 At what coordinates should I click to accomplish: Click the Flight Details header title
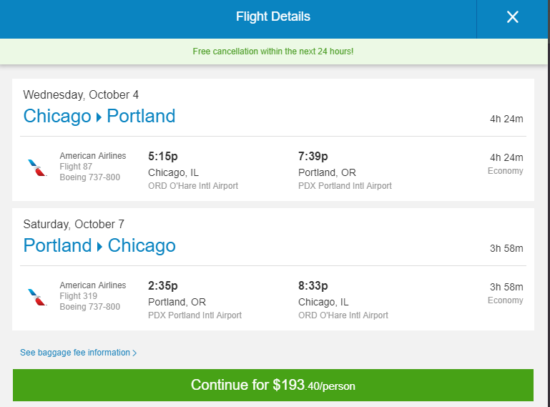[273, 16]
